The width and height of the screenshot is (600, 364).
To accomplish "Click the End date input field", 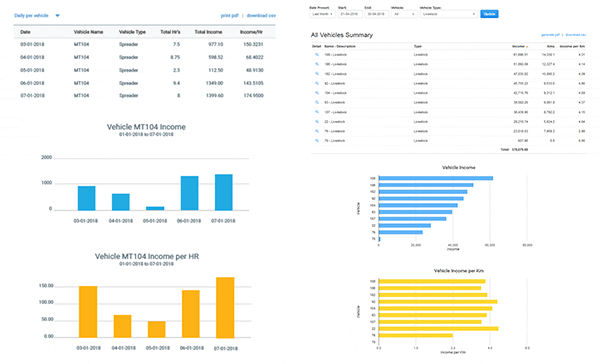I will (377, 14).
